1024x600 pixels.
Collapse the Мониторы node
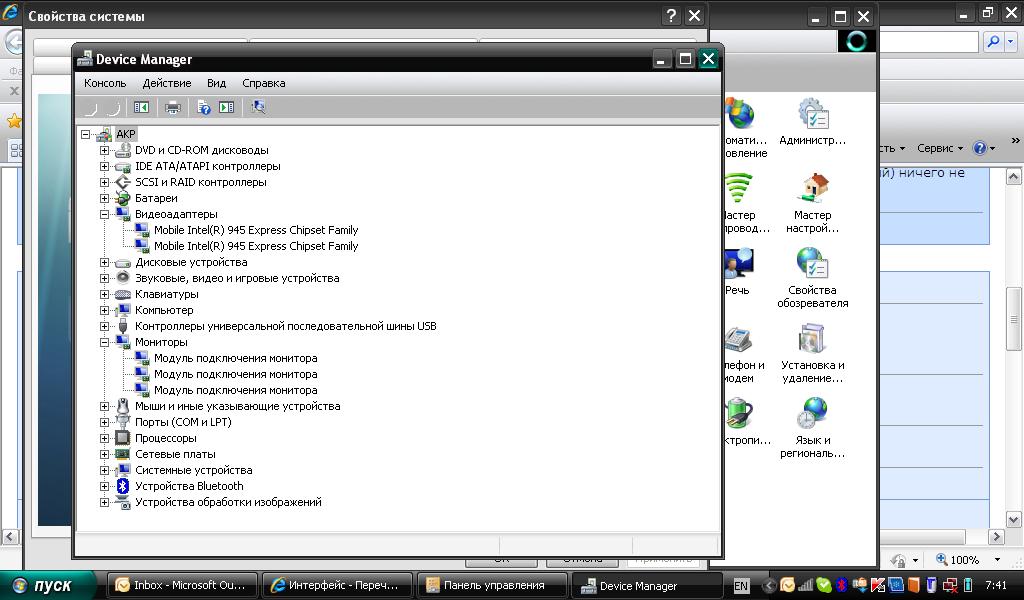click(104, 342)
